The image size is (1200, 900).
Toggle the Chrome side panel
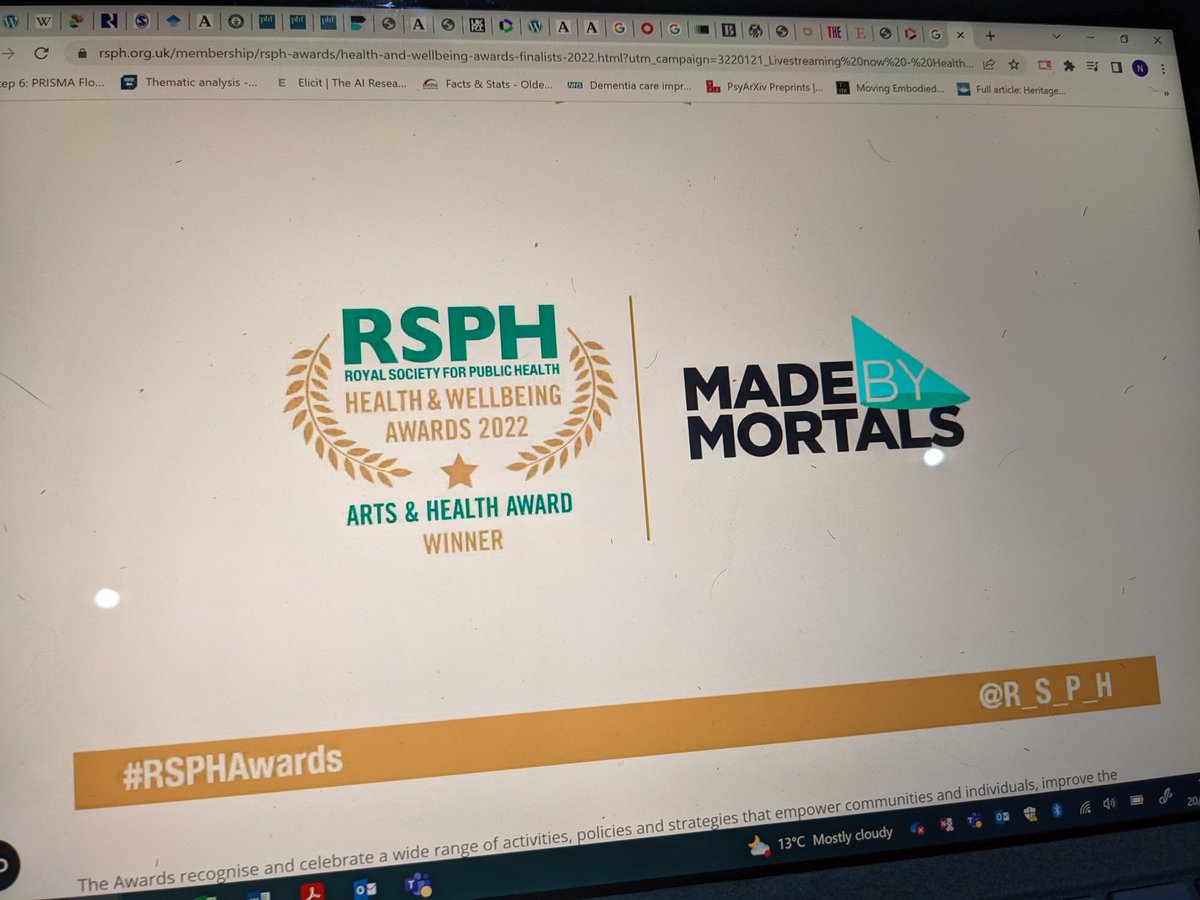[1117, 66]
